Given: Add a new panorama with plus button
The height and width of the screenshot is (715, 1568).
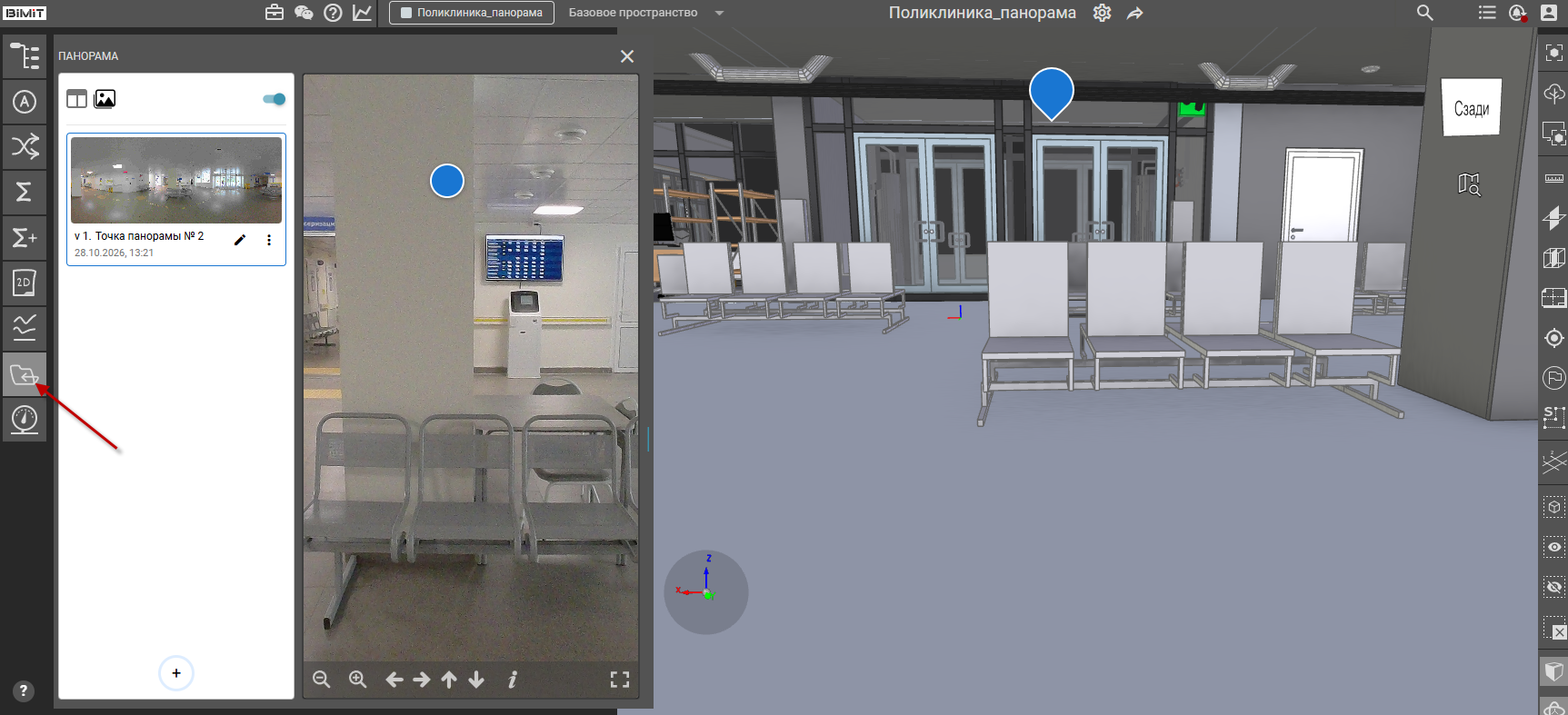Looking at the screenshot, I should [x=176, y=673].
